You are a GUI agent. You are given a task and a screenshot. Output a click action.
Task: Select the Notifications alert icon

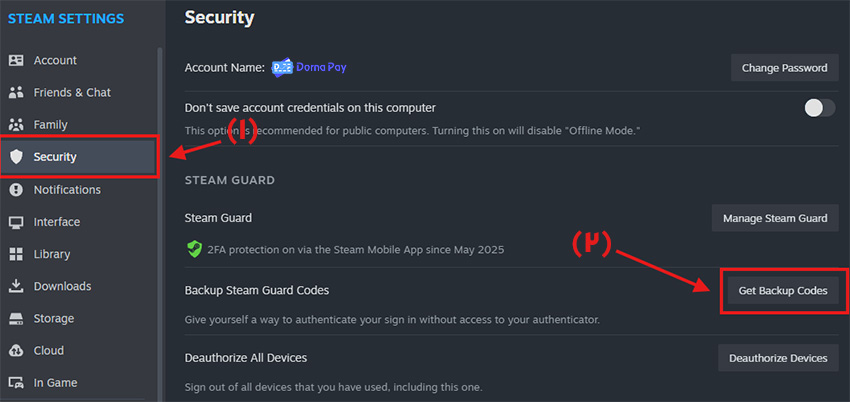(x=17, y=190)
